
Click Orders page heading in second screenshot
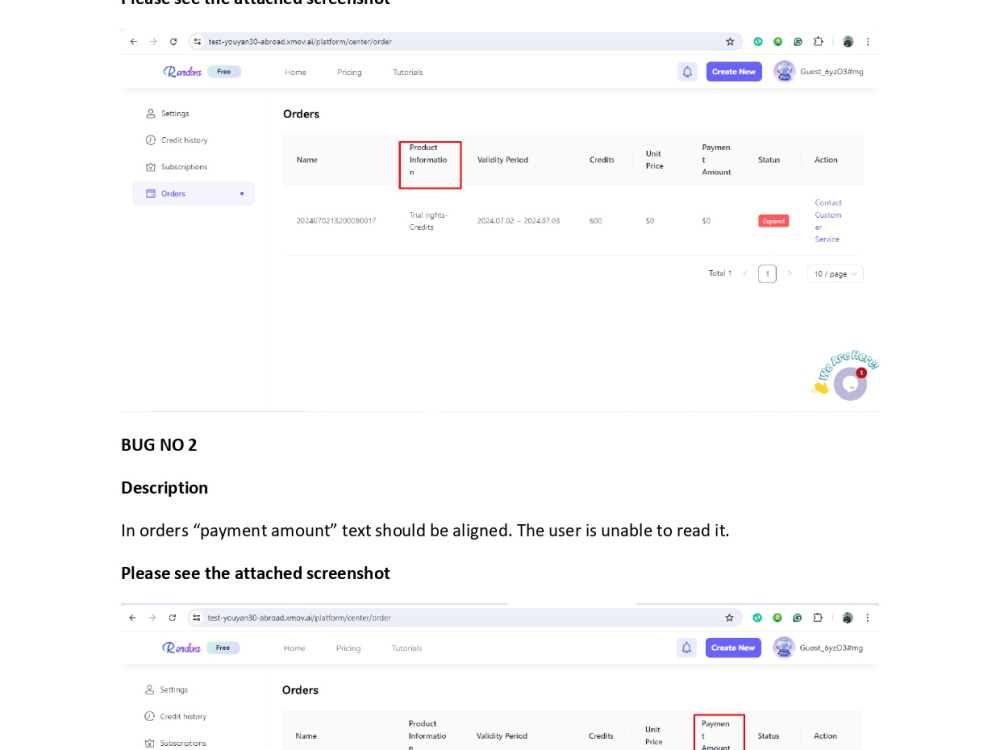tap(300, 690)
